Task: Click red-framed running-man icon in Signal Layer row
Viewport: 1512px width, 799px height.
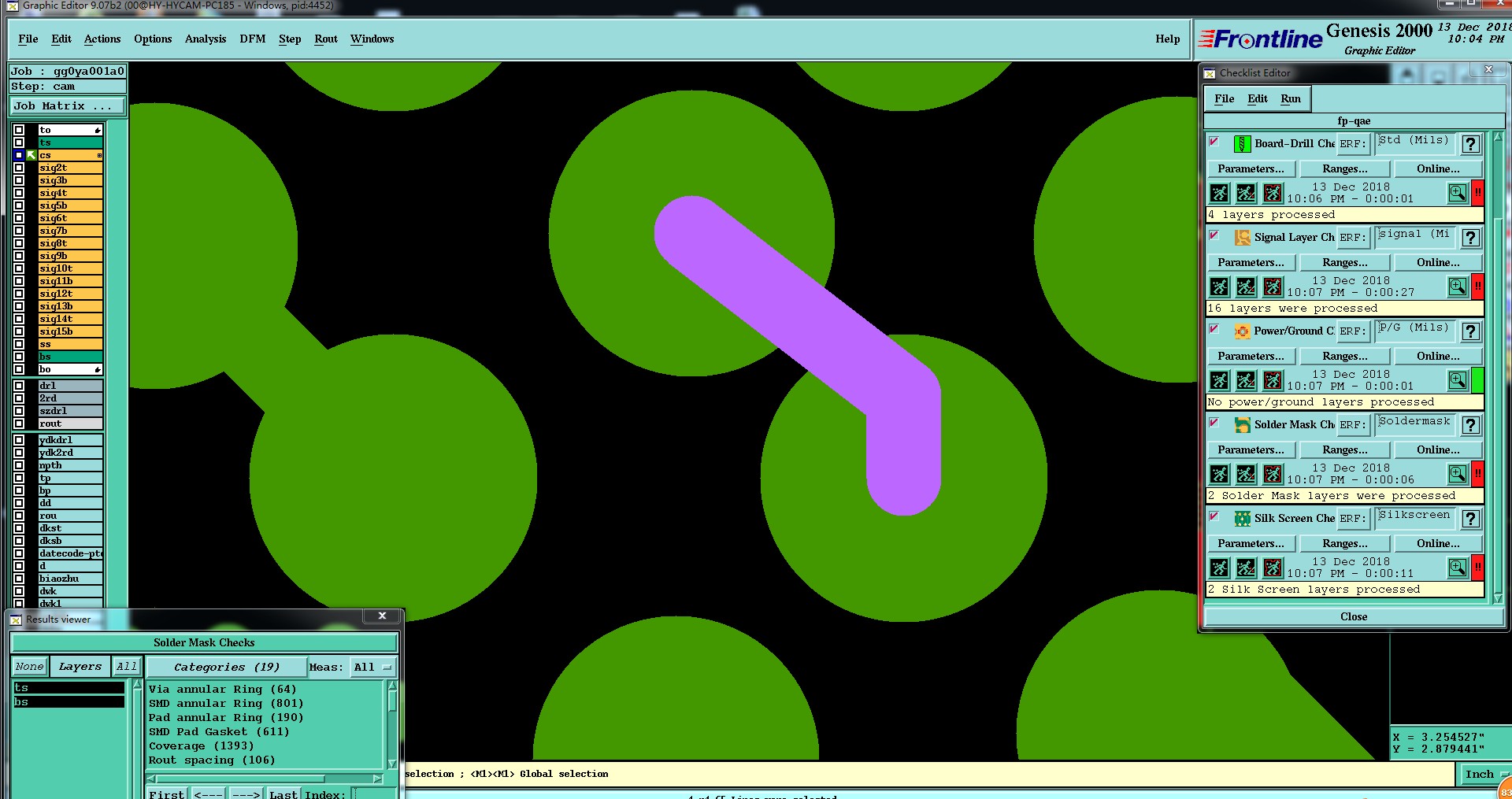Action: click(x=1273, y=287)
